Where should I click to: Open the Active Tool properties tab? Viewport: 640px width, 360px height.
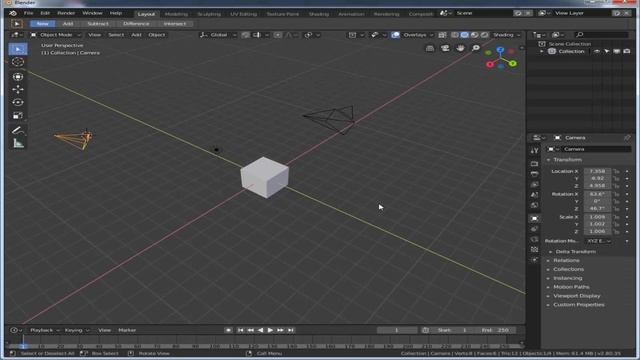coord(534,151)
